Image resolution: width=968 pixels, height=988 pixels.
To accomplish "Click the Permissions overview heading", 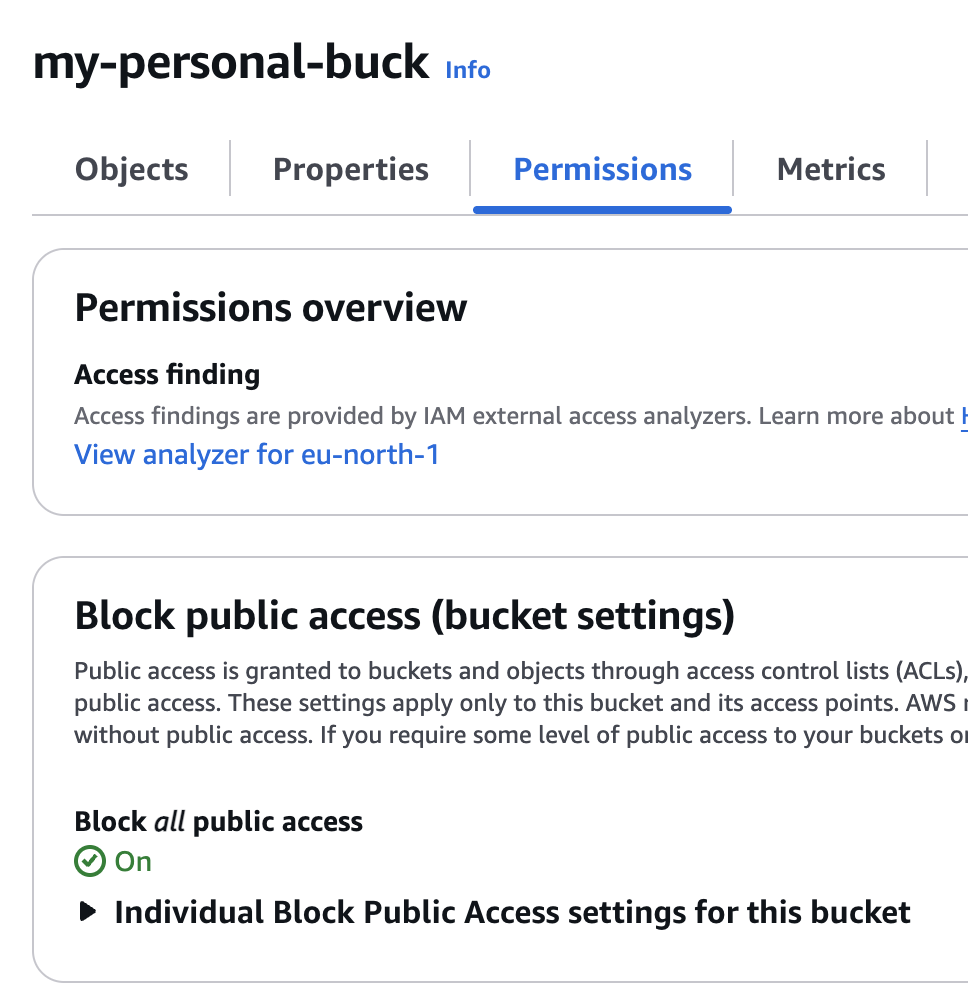I will 271,307.
